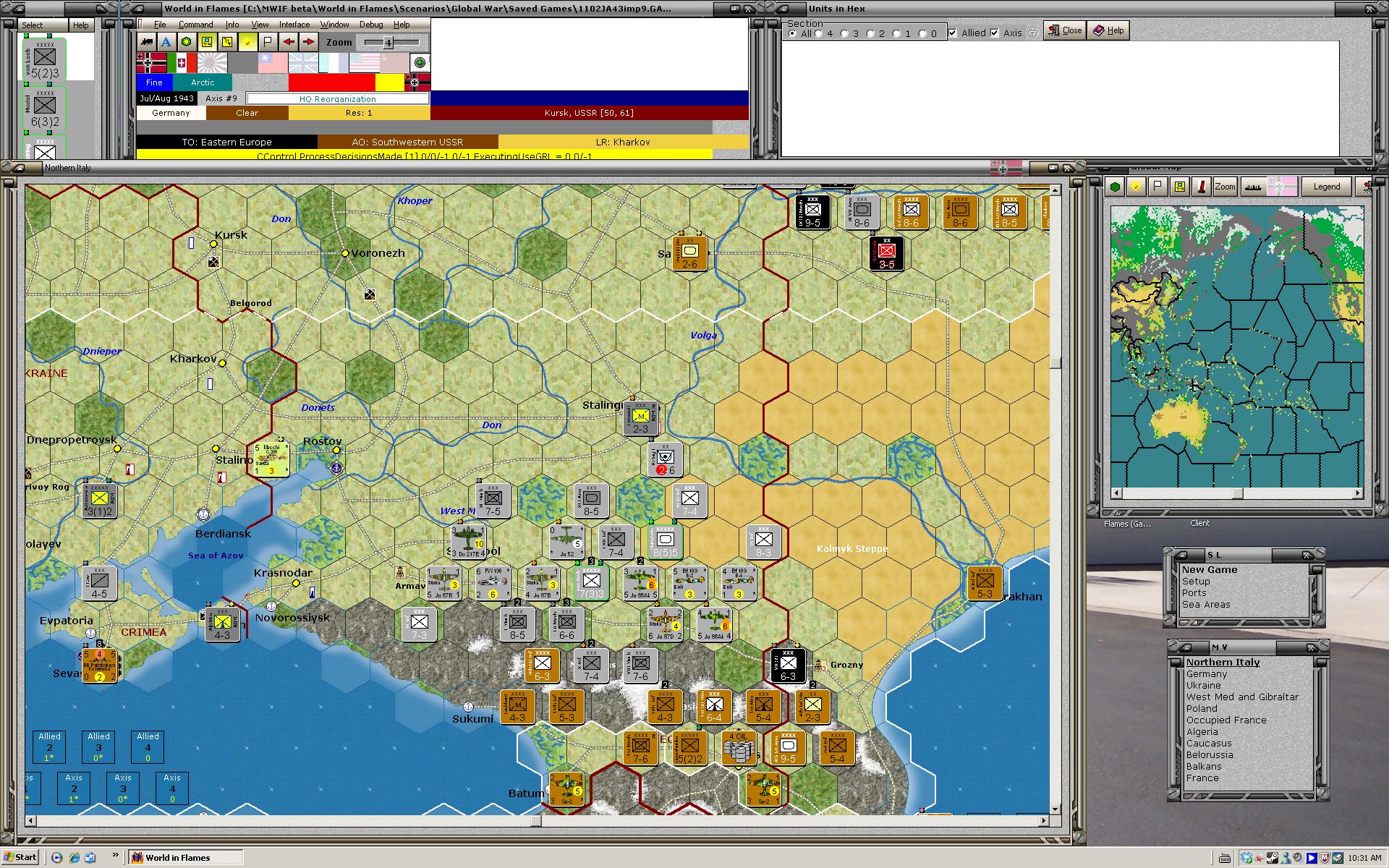Image resolution: width=1389 pixels, height=868 pixels.
Task: Click the Steam tray icon
Action: pos(1271,859)
